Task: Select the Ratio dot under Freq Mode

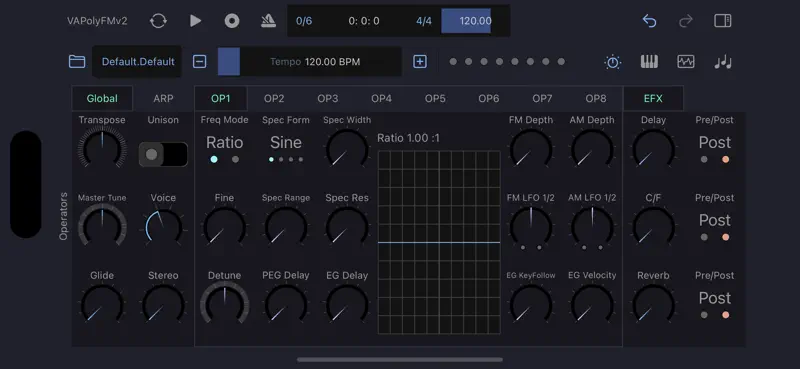Action: point(214,159)
